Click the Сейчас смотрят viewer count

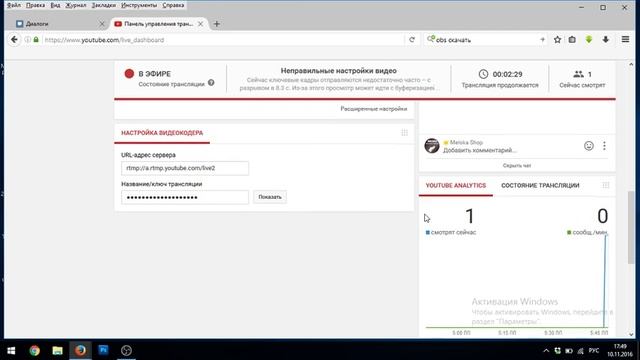click(x=582, y=79)
